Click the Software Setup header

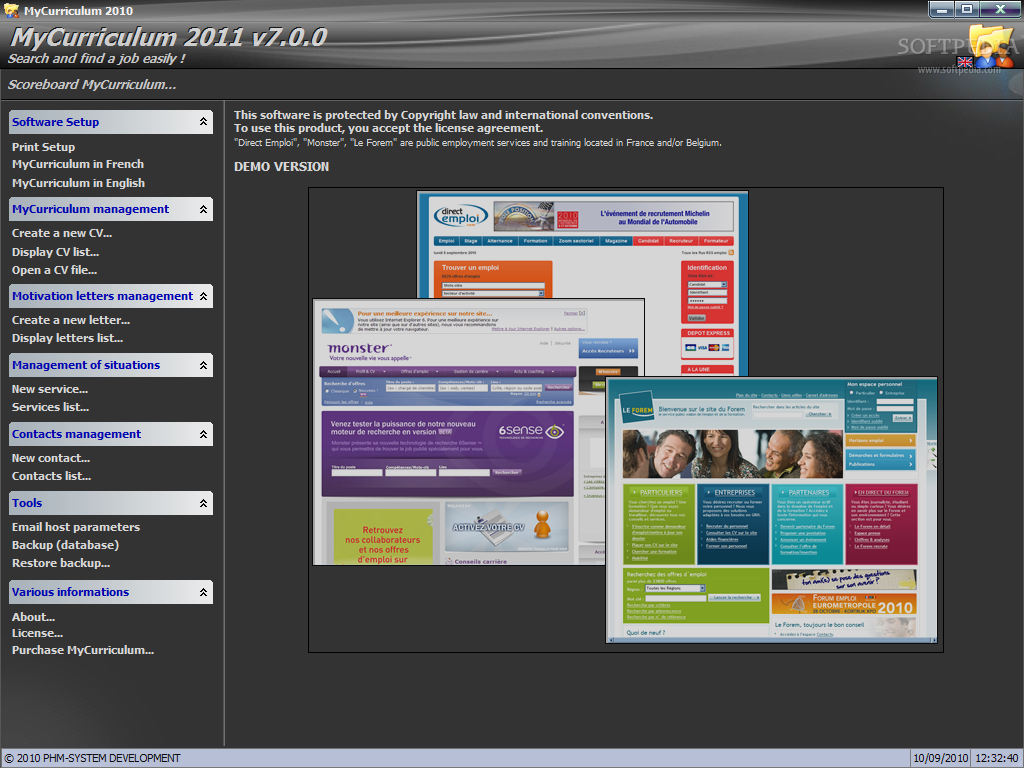coord(111,122)
